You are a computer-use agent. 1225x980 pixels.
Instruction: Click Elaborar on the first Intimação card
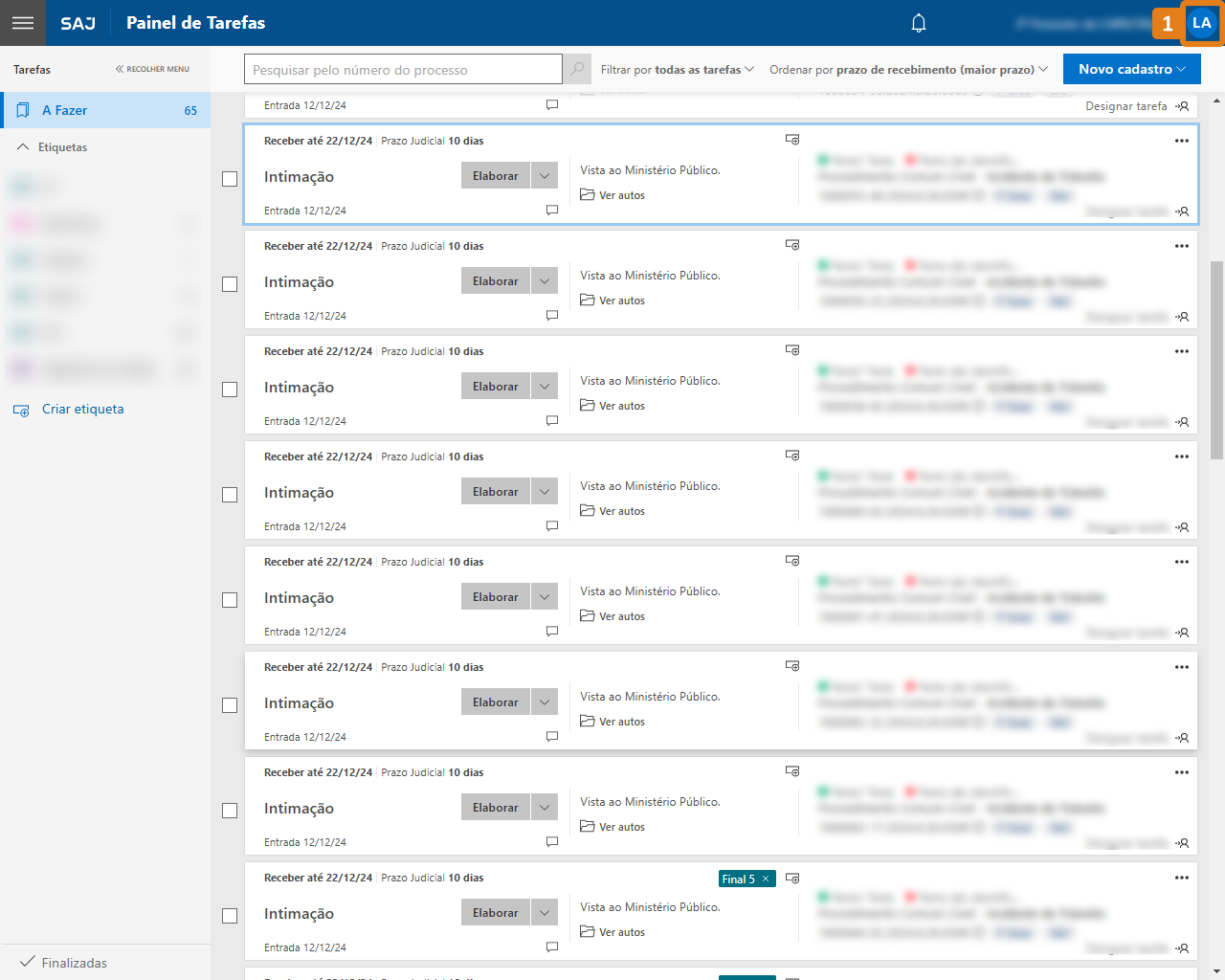coord(495,176)
